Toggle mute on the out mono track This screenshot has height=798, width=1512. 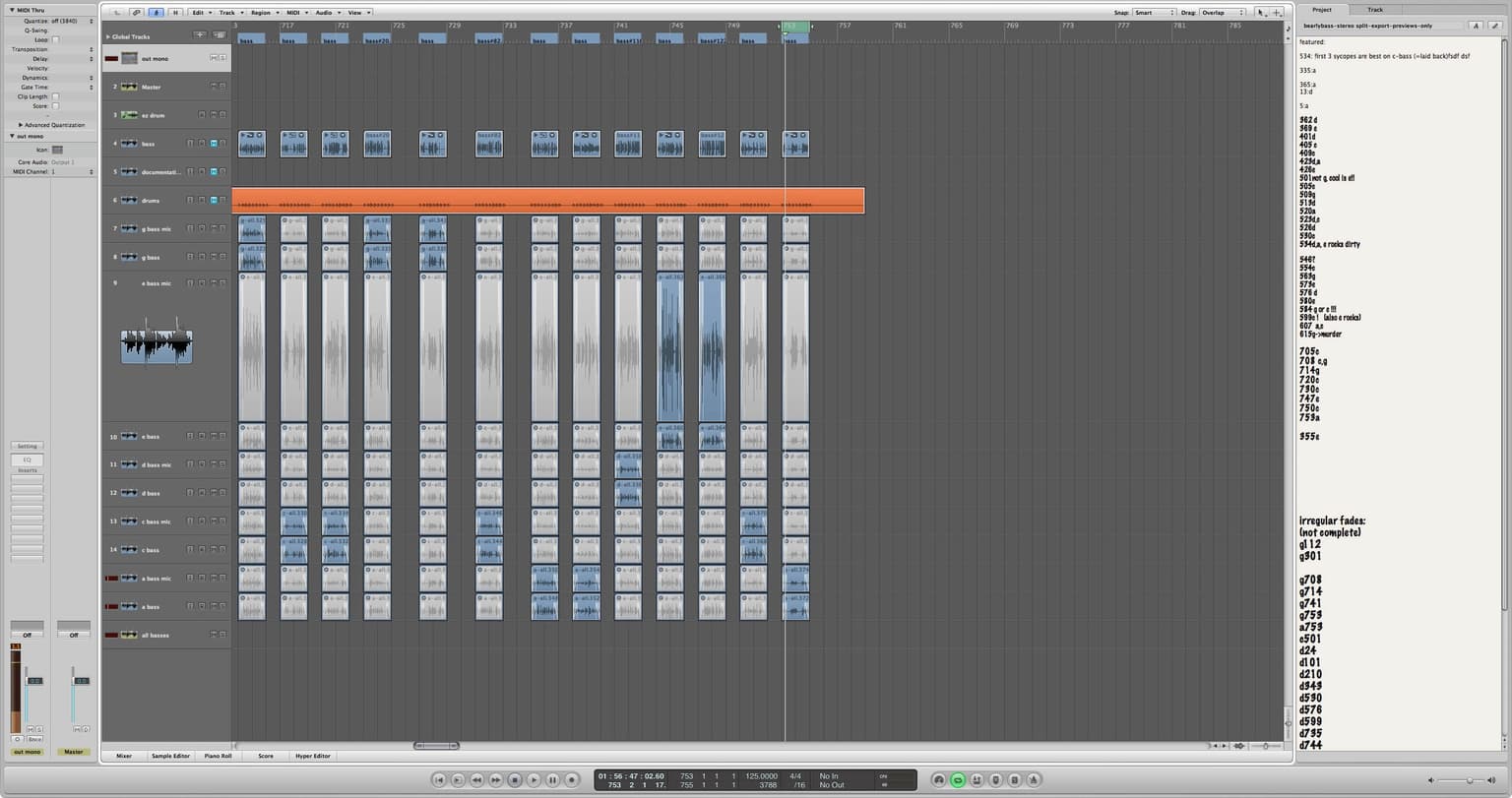[213, 59]
